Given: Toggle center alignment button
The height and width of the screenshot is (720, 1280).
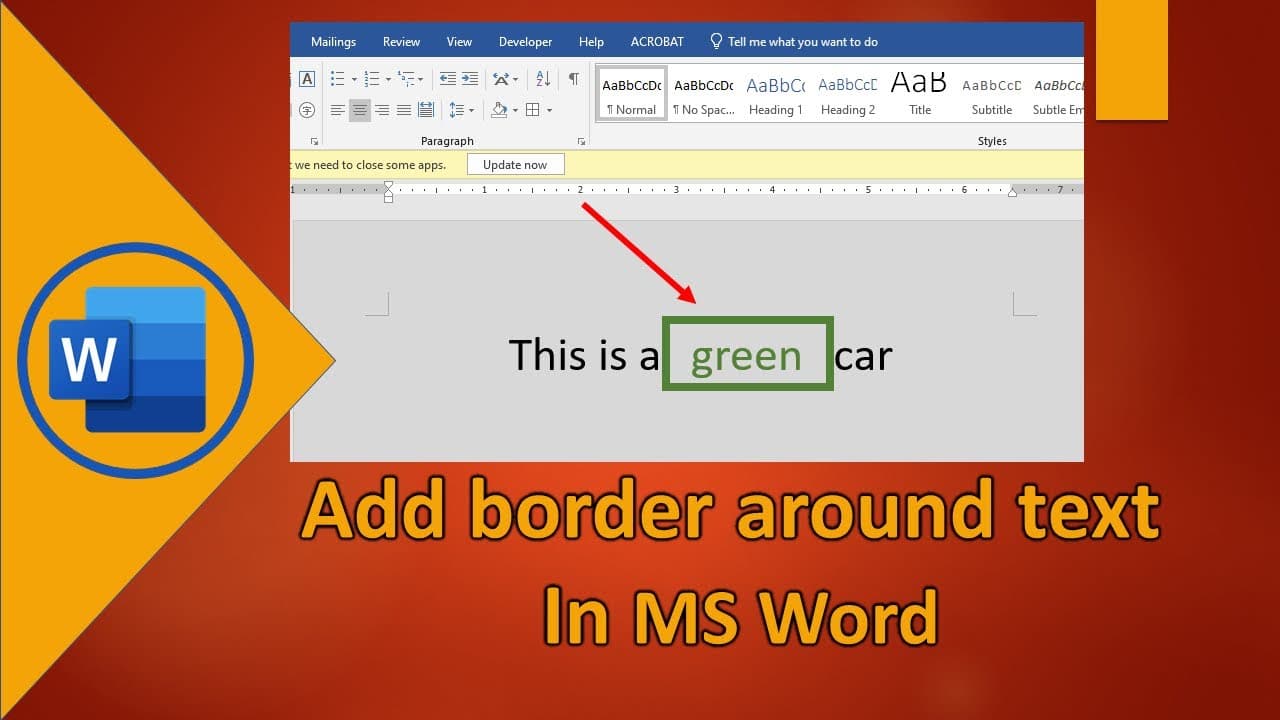Looking at the screenshot, I should pyautogui.click(x=360, y=110).
